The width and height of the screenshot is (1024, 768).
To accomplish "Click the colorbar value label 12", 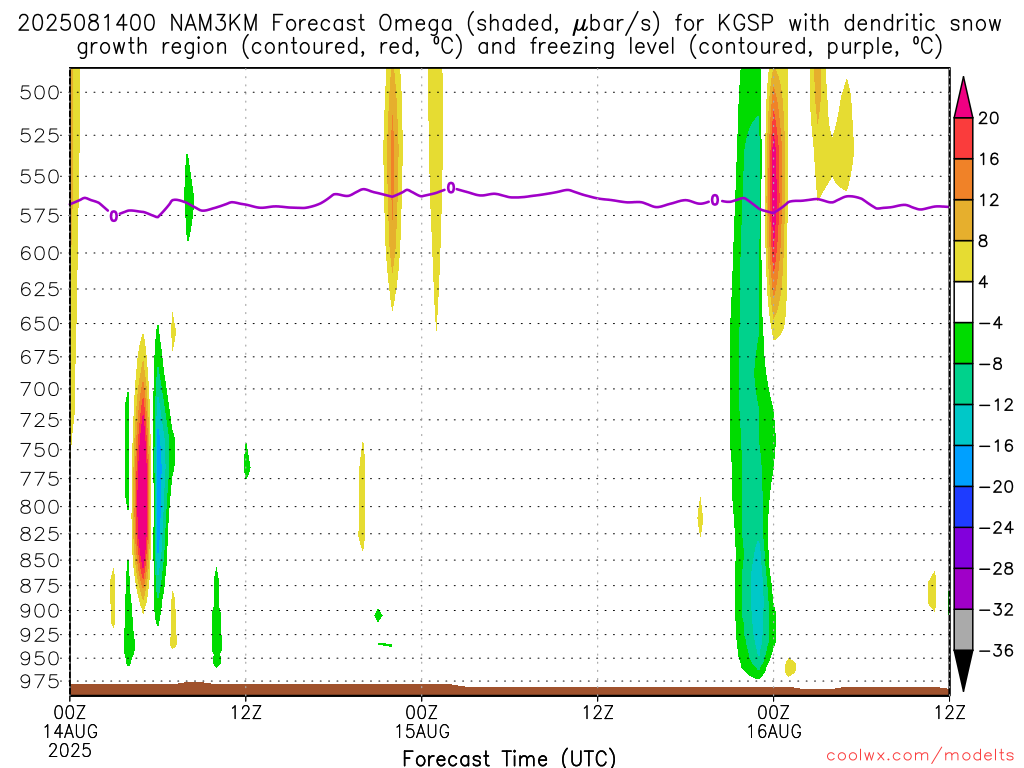I will [989, 200].
